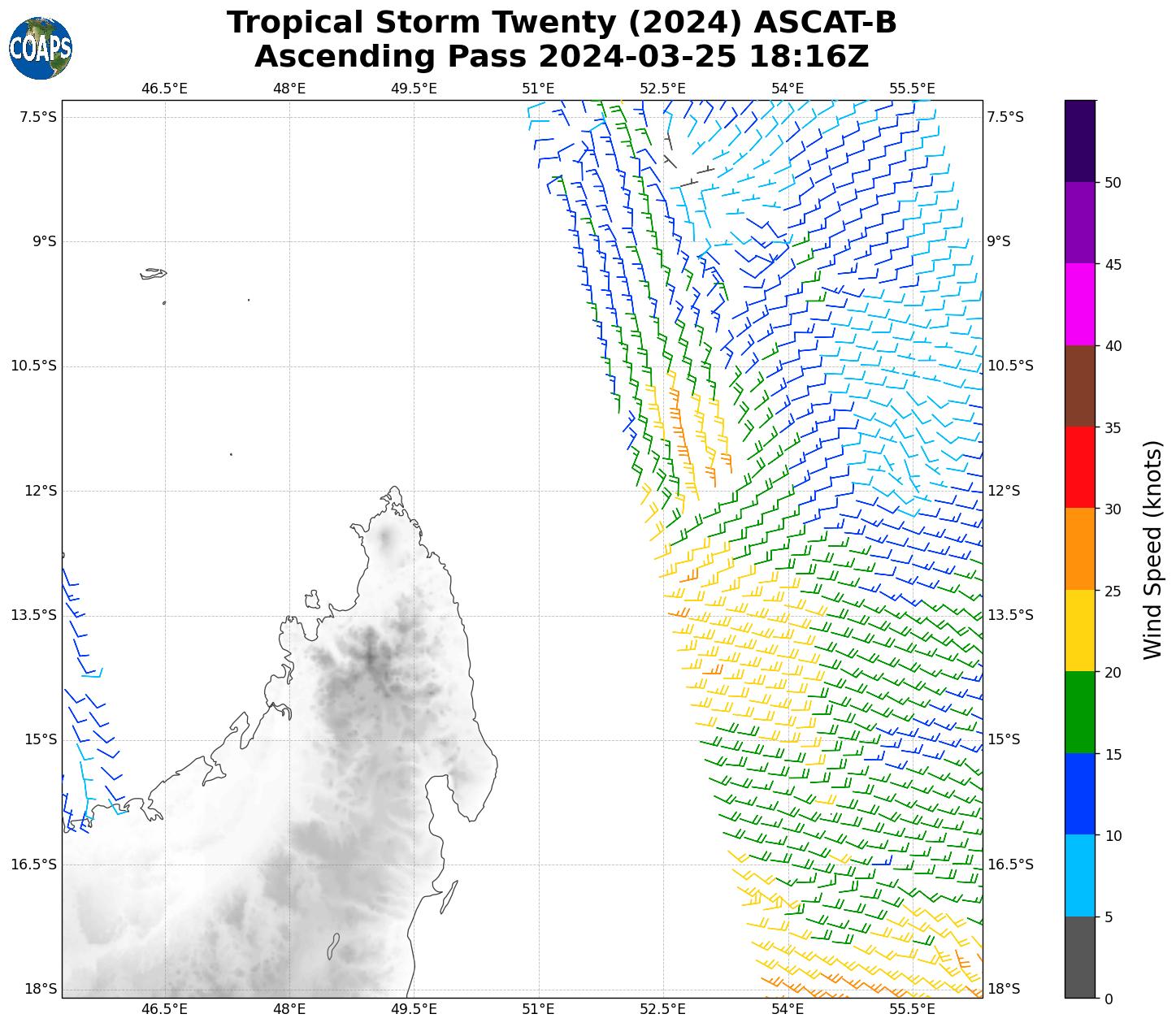
Task: Click the colorbar tick label 50
Action: click(1113, 183)
